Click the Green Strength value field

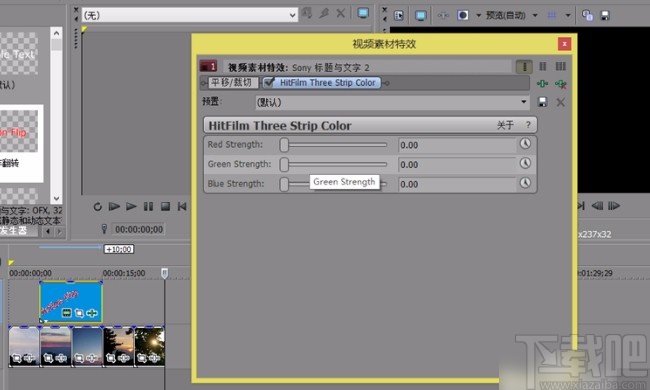point(457,164)
